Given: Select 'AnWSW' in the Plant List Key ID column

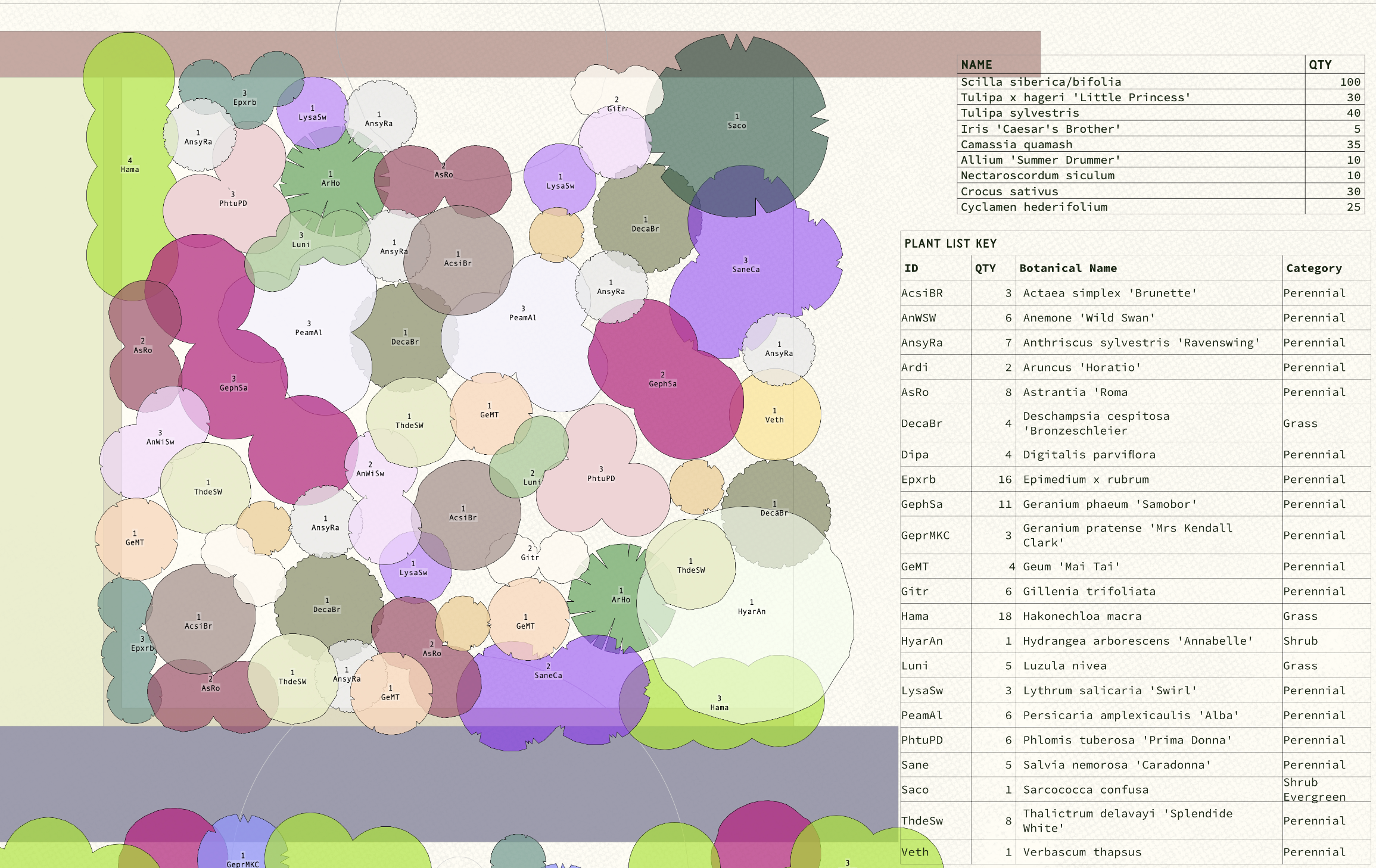Looking at the screenshot, I should click(918, 318).
